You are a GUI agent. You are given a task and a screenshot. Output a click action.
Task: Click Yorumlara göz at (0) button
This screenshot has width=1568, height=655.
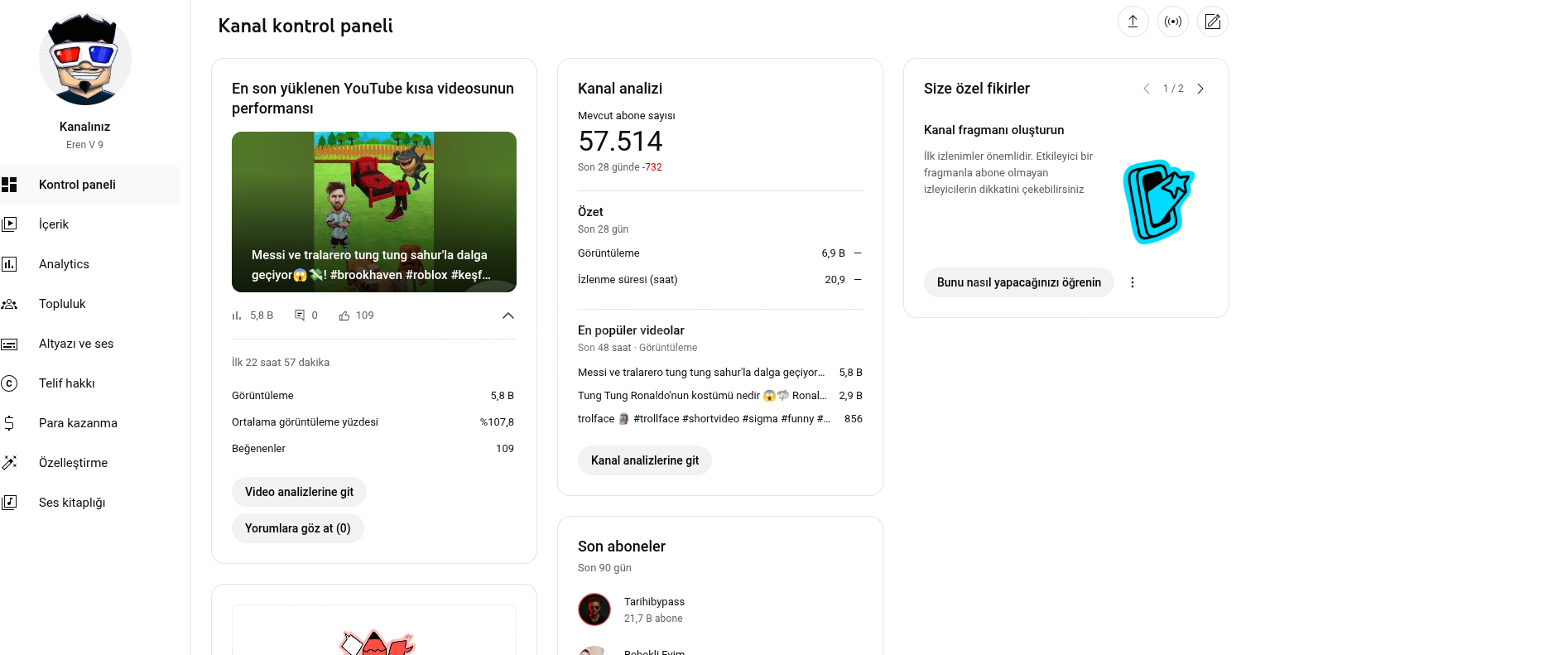point(298,528)
